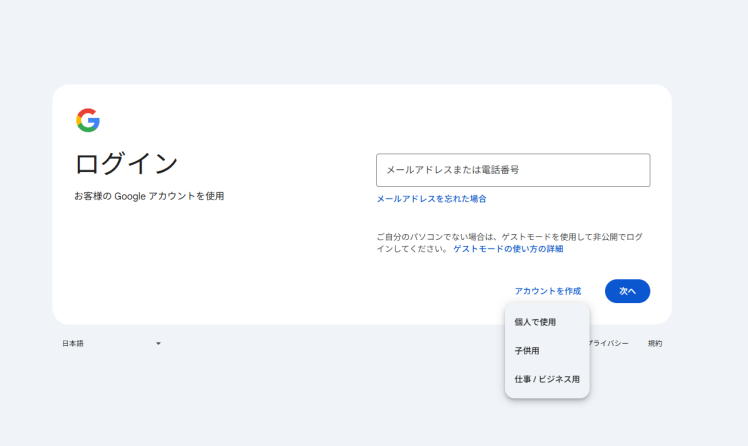Click the language dropdown arrow

[x=158, y=343]
